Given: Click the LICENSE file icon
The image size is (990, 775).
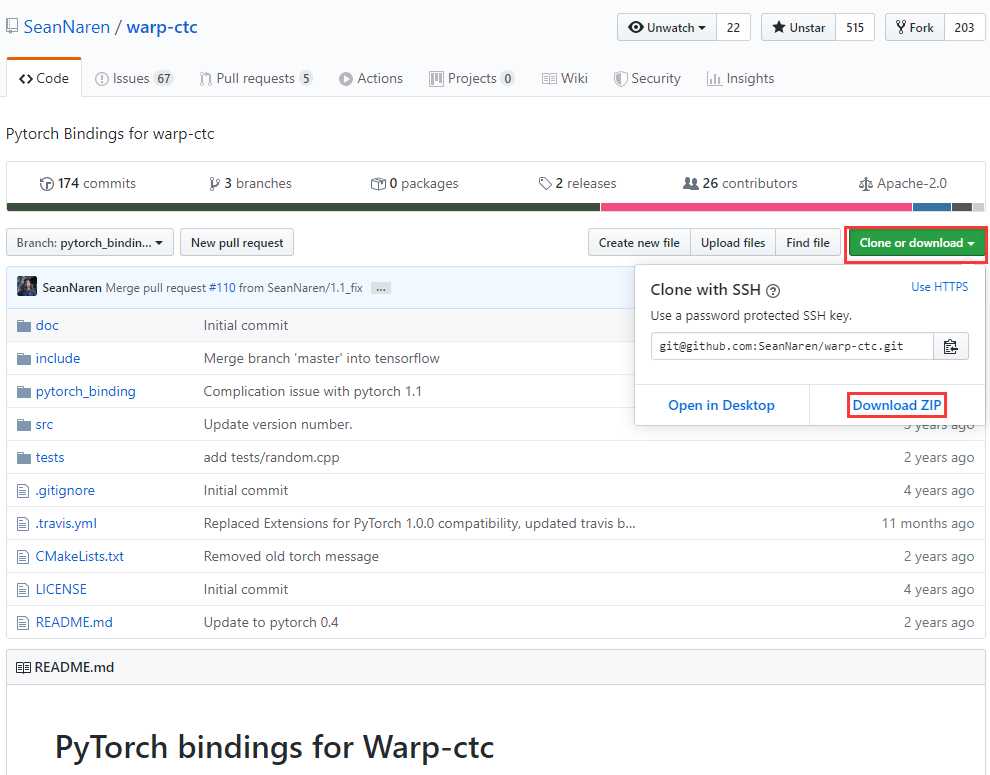Looking at the screenshot, I should tap(23, 590).
